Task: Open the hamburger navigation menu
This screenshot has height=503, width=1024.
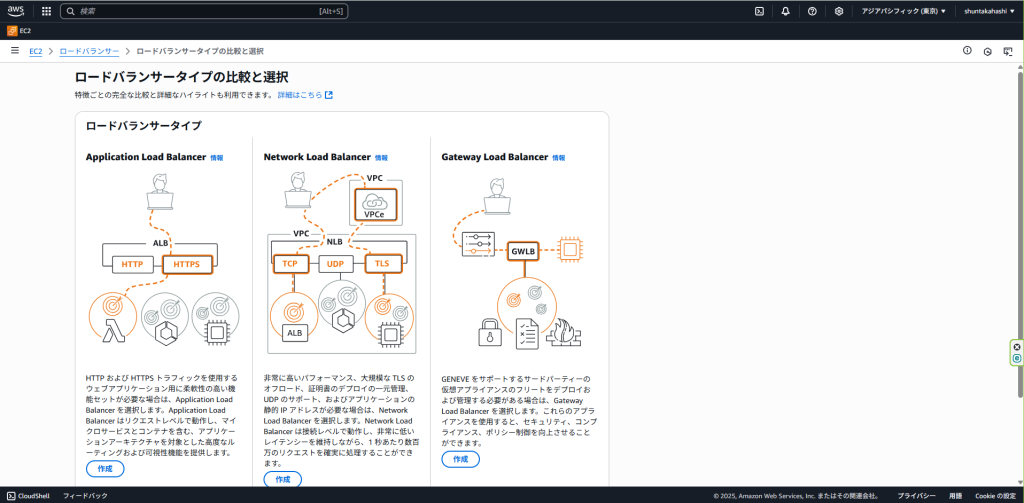Action: [x=14, y=50]
